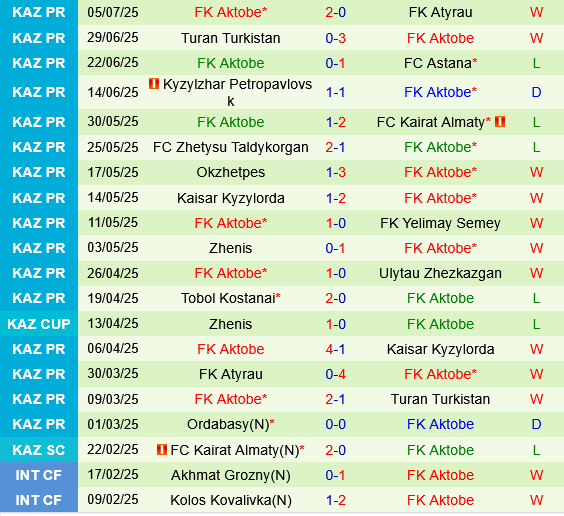Click red card icon next to FC Kairat Almaty on 30/05/25

[x=500, y=122]
